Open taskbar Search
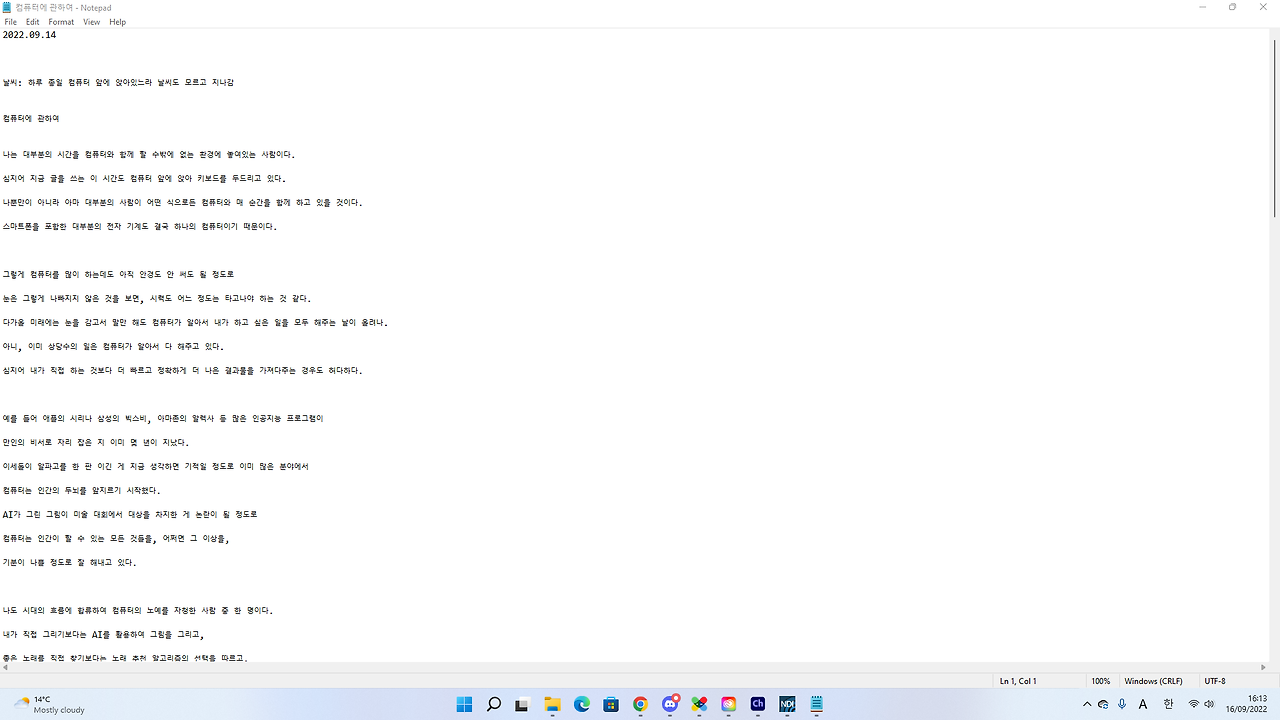The image size is (1280, 720). 493,704
